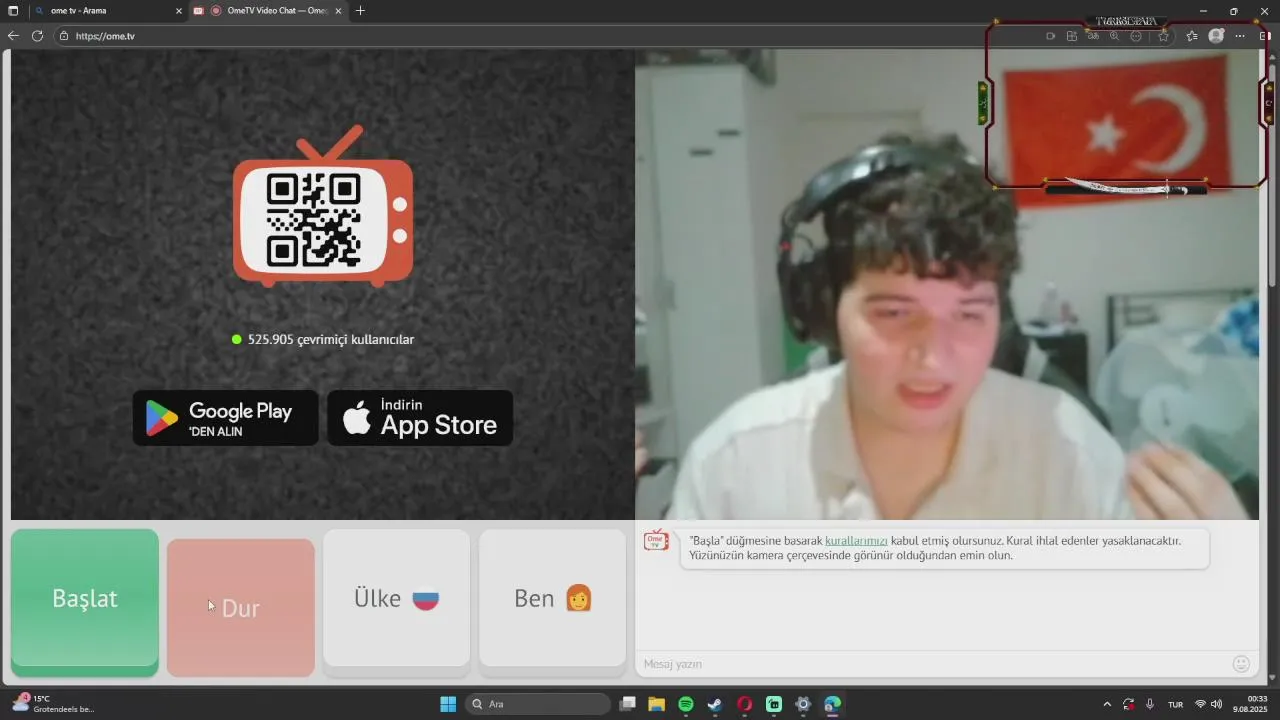Click the microphone tray icon
This screenshot has height=720, width=1280.
pos(1150,704)
